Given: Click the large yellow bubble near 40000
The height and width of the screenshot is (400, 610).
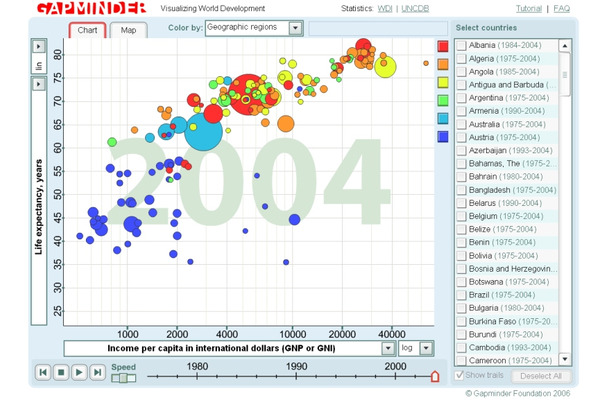Looking at the screenshot, I should pyautogui.click(x=385, y=67).
